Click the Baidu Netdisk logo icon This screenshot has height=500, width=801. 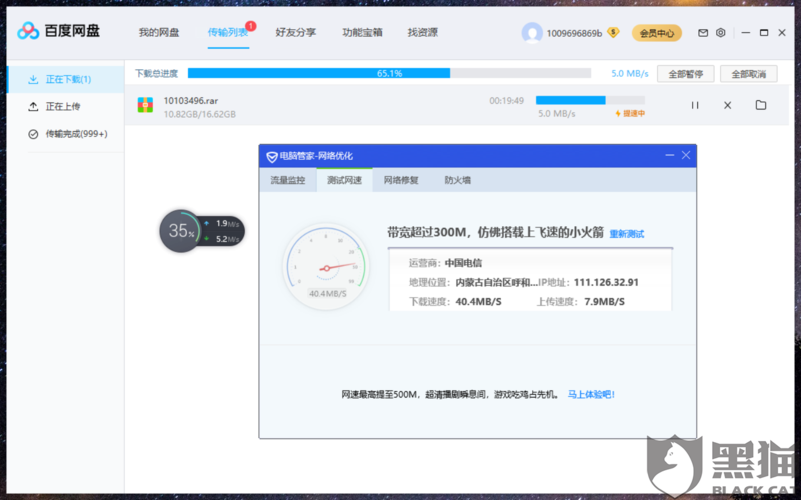coord(28,31)
